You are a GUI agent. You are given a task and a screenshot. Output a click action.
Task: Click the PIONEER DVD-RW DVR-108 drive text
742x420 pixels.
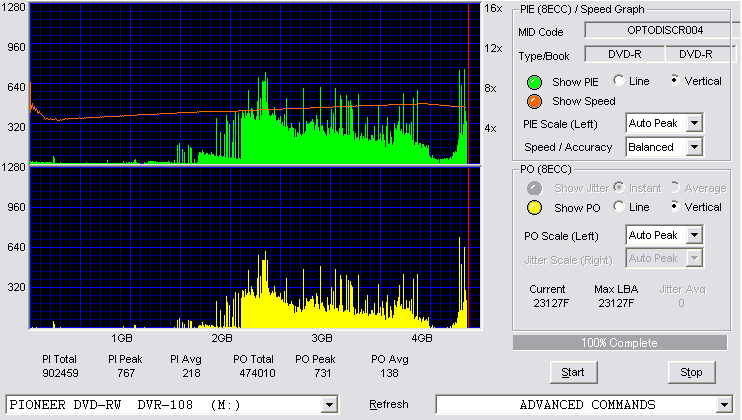(x=125, y=405)
